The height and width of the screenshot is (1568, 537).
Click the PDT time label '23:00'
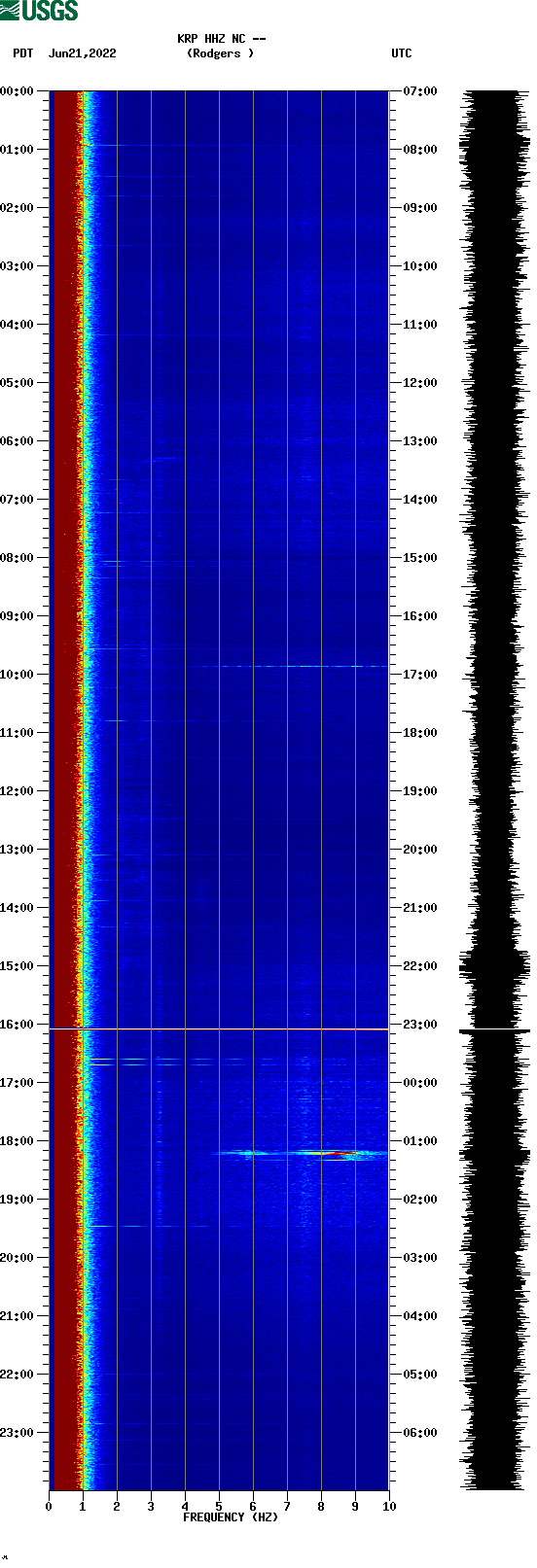[17, 1432]
